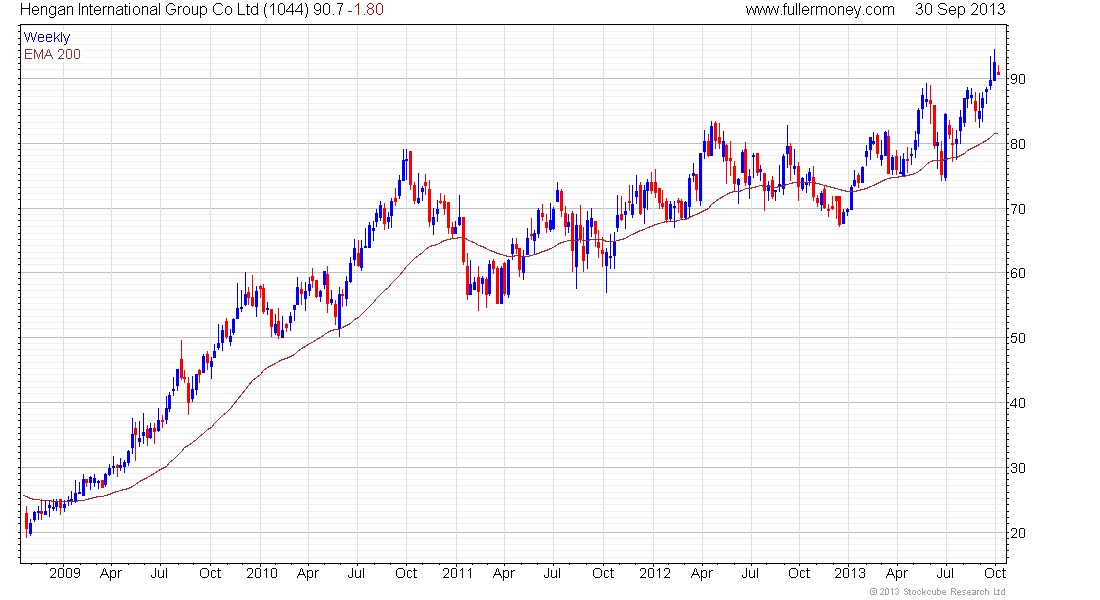The height and width of the screenshot is (600, 1100).
Task: Click the 20 price axis label
Action: coord(1017,533)
